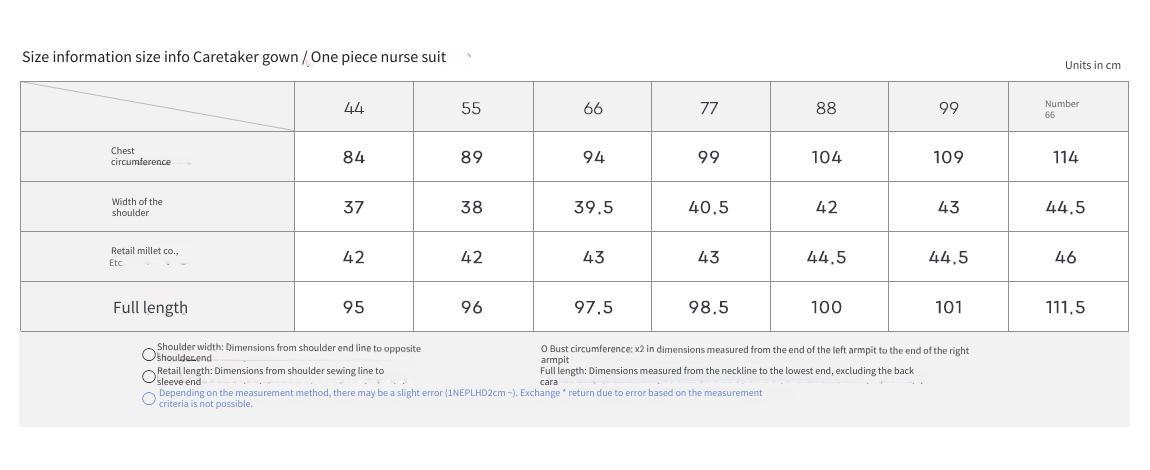Select the size 88 column header
The height and width of the screenshot is (470, 1150).
pyautogui.click(x=826, y=108)
